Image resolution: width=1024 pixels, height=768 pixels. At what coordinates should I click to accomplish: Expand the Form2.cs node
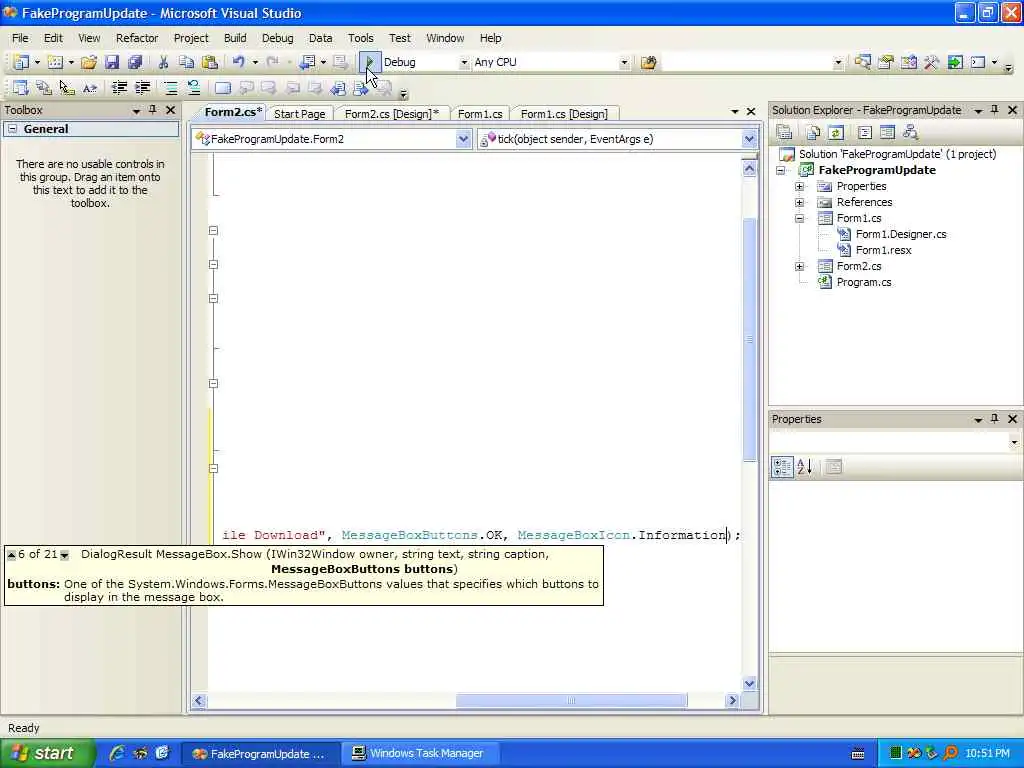tap(799, 266)
